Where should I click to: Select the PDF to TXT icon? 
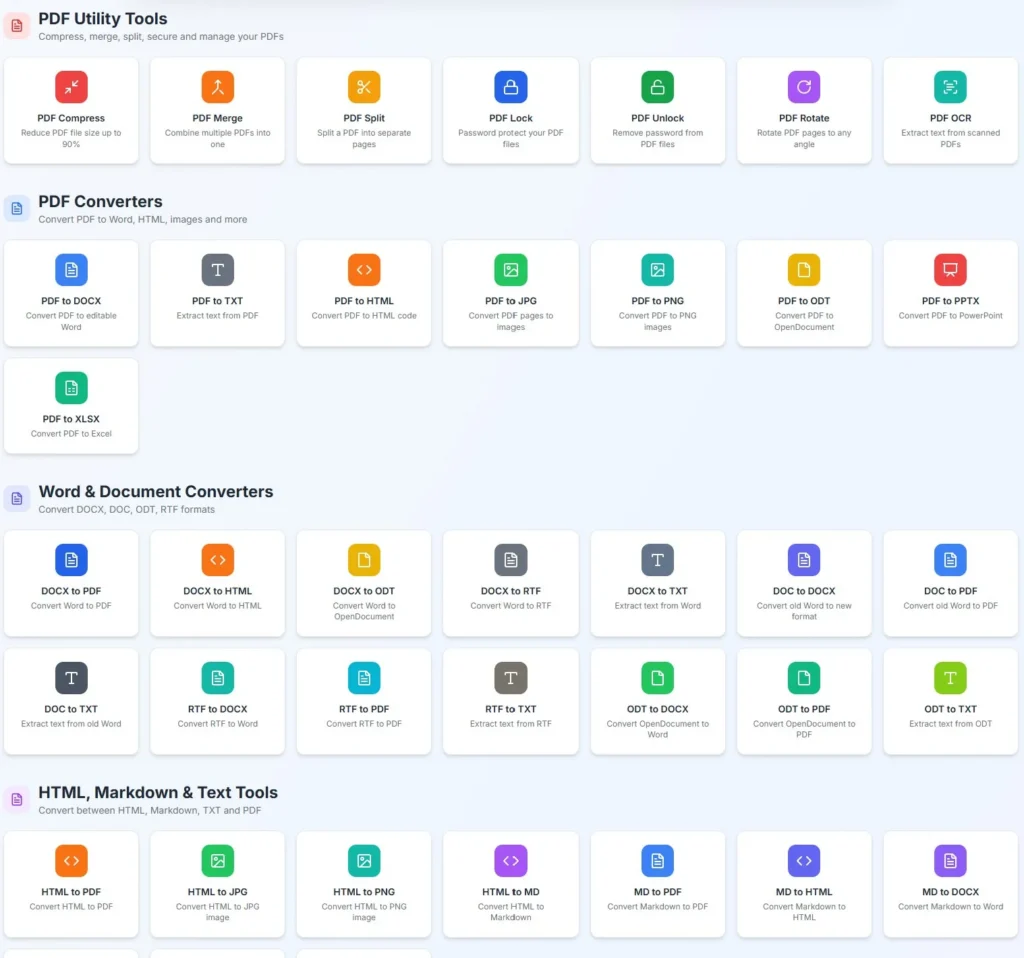coord(217,270)
